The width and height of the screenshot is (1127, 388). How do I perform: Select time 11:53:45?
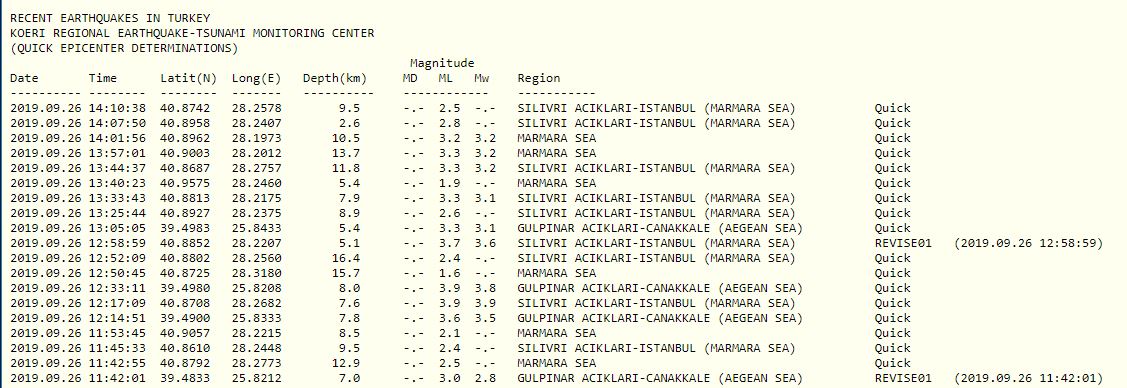[x=117, y=333]
